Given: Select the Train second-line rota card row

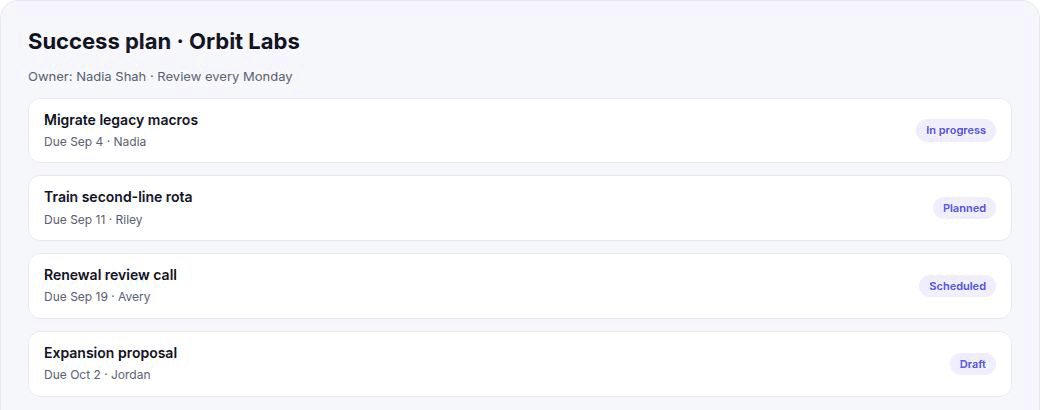Looking at the screenshot, I should [x=520, y=208].
